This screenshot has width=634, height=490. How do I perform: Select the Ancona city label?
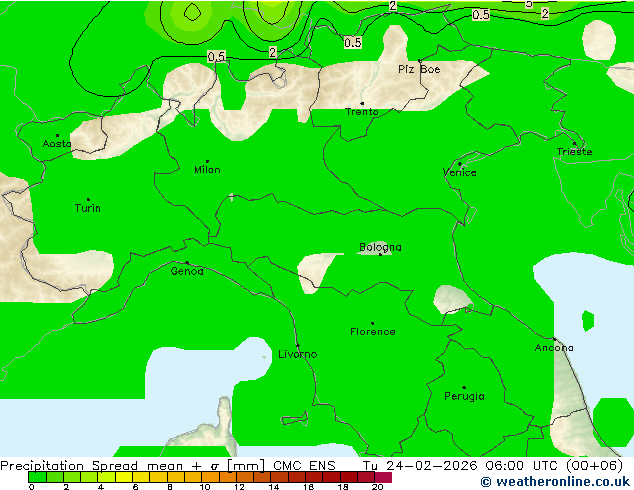(x=554, y=348)
